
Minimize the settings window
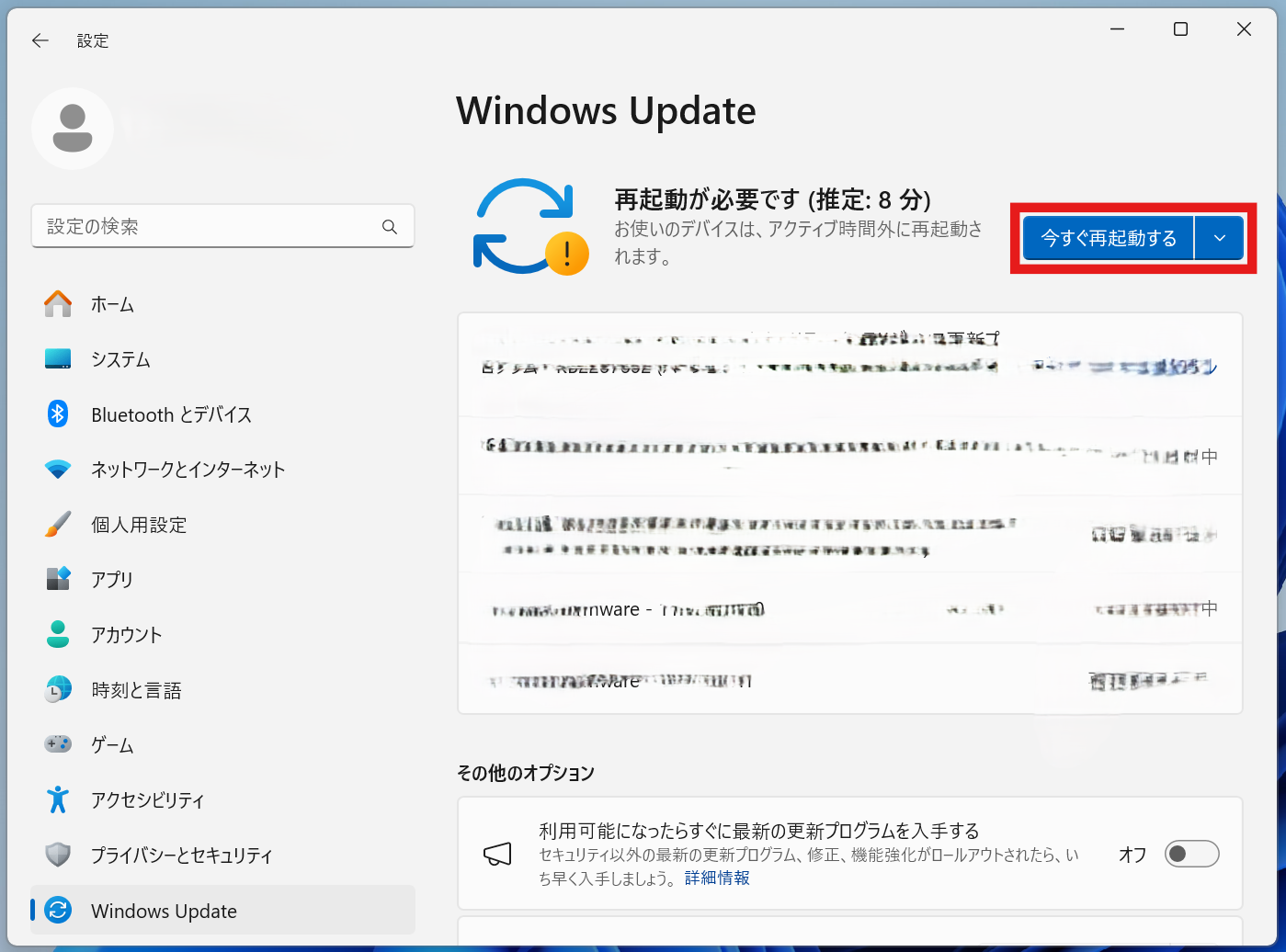pos(1118,29)
